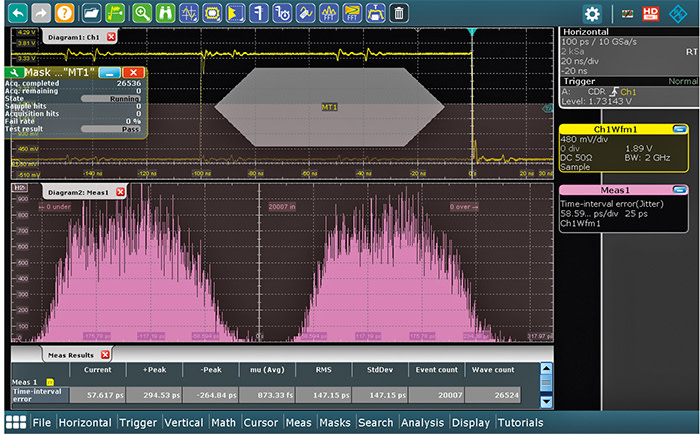This screenshot has height=434, width=700.
Task: Collapse the Ch1Wfm1 signal panel
Action: point(680,129)
